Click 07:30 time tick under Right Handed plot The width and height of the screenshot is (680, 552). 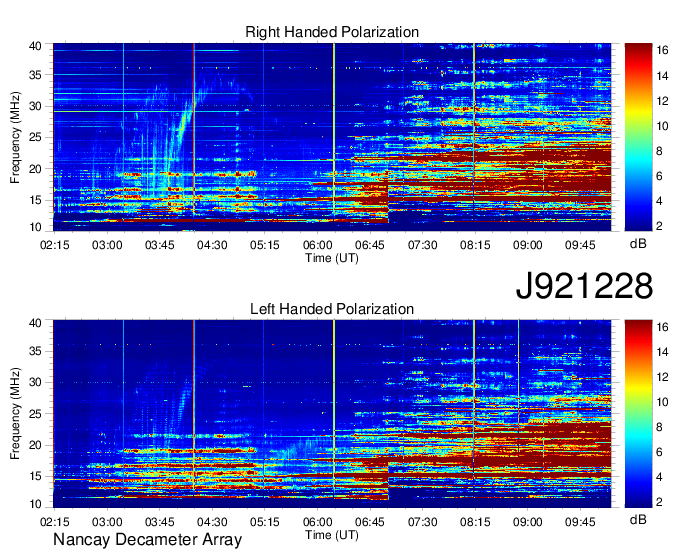coord(422,245)
